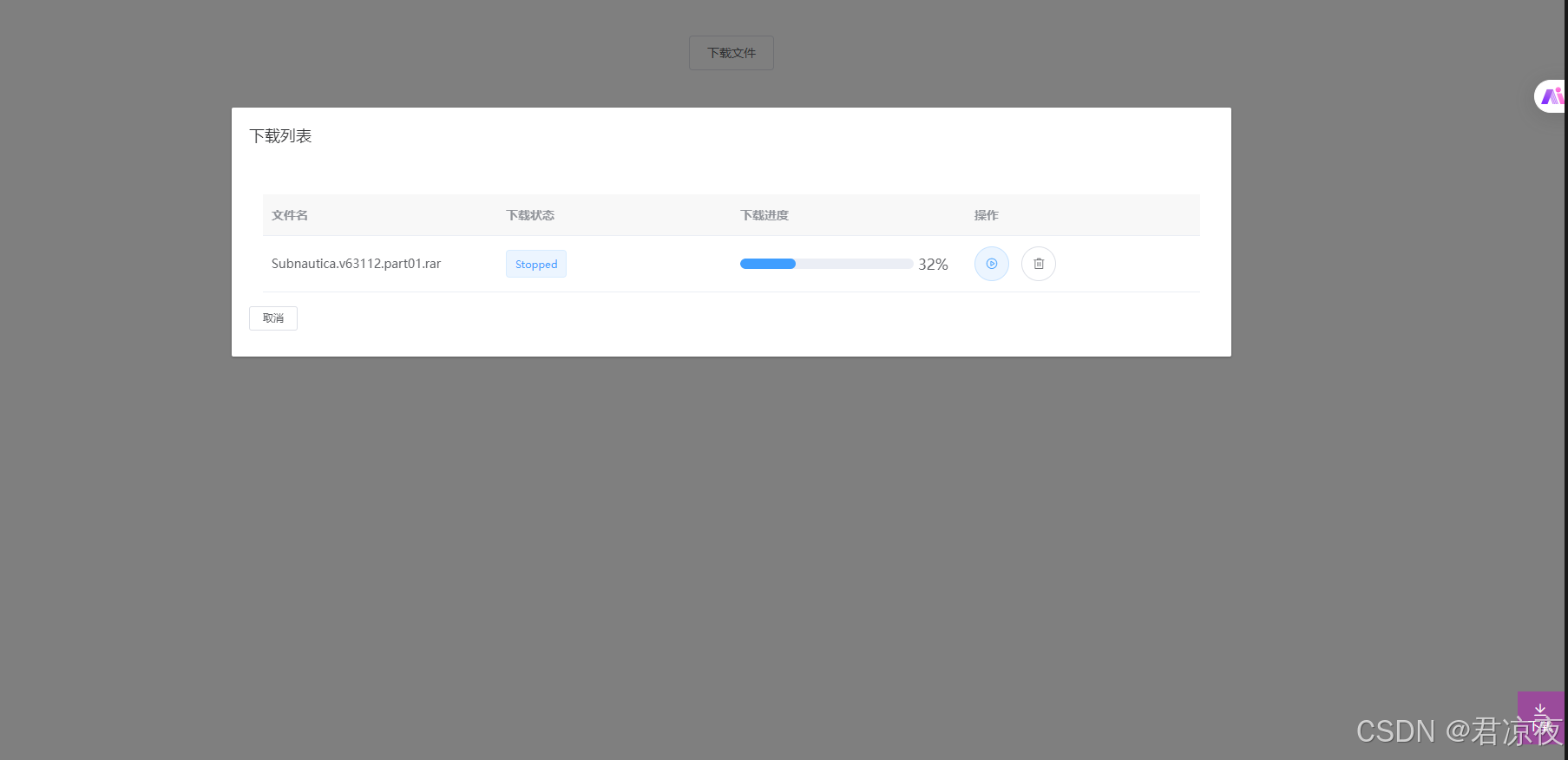Viewport: 1568px width, 760px height.
Task: Click the 下载进度 column header
Action: tap(764, 215)
